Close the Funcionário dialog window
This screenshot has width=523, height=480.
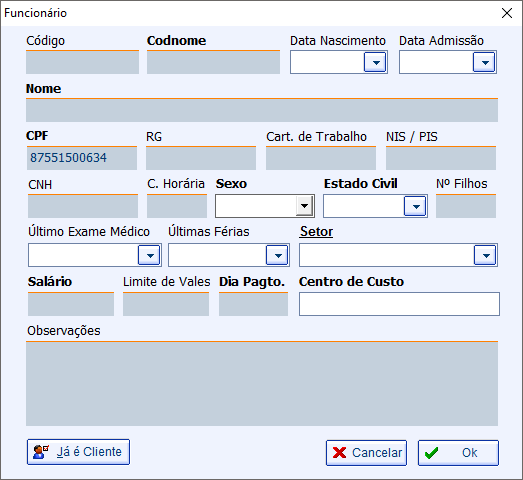(x=507, y=13)
